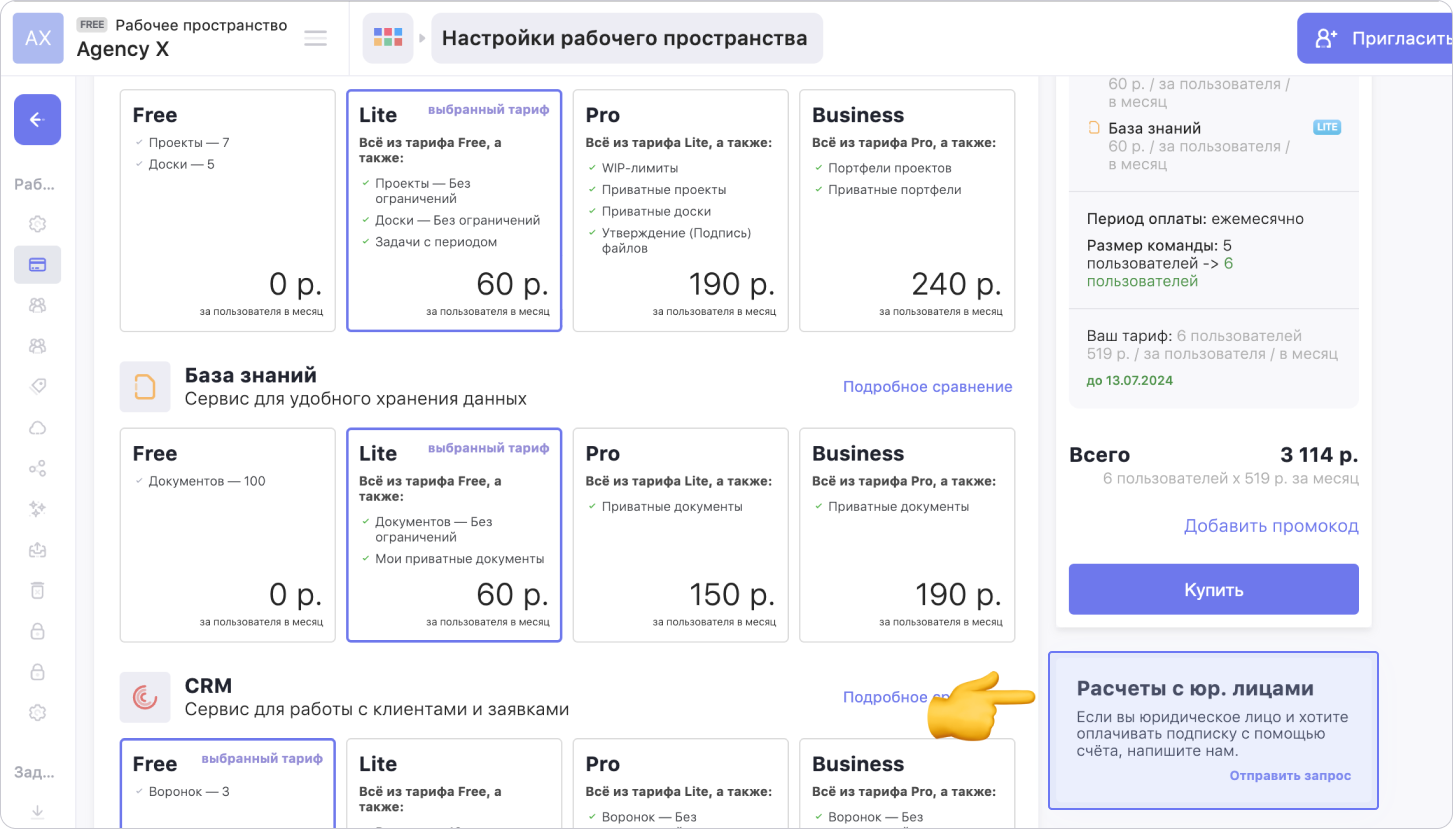The image size is (1453, 829).
Task: Click the back arrow button in sidebar
Action: [x=37, y=120]
